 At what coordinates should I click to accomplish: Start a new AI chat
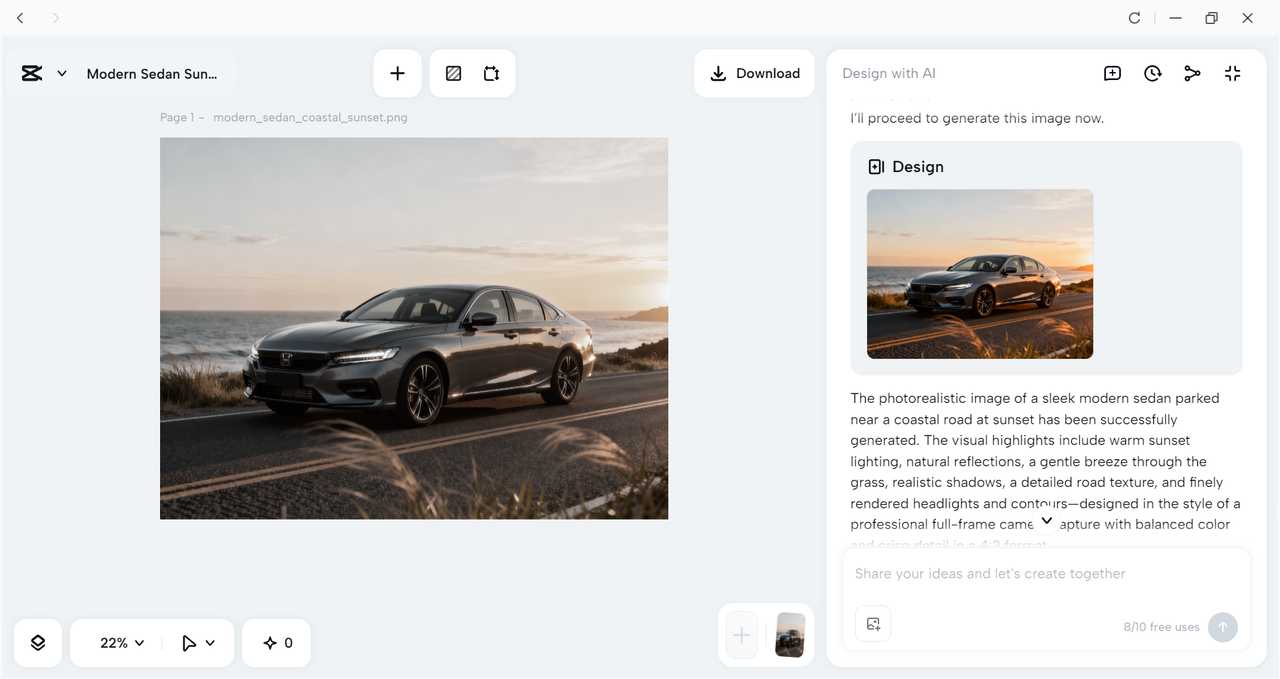click(x=1112, y=73)
